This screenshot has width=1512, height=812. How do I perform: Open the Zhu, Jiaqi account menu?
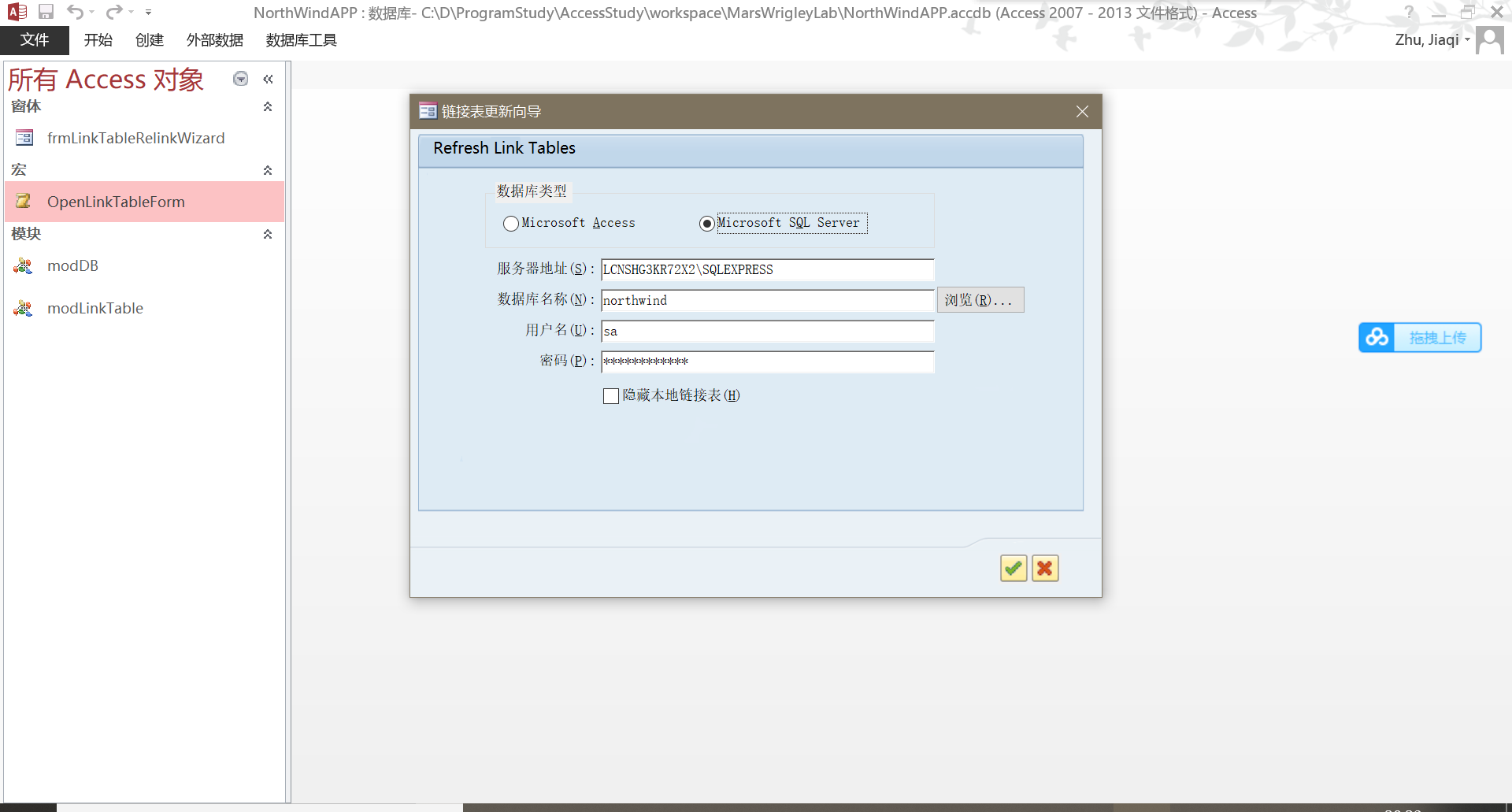click(1432, 39)
